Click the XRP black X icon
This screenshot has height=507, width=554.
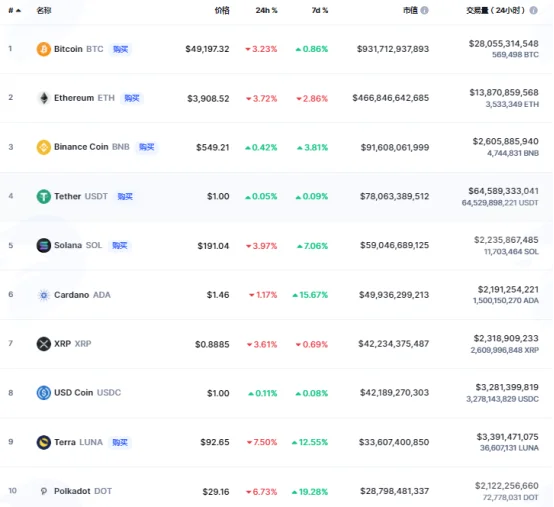[x=43, y=343]
